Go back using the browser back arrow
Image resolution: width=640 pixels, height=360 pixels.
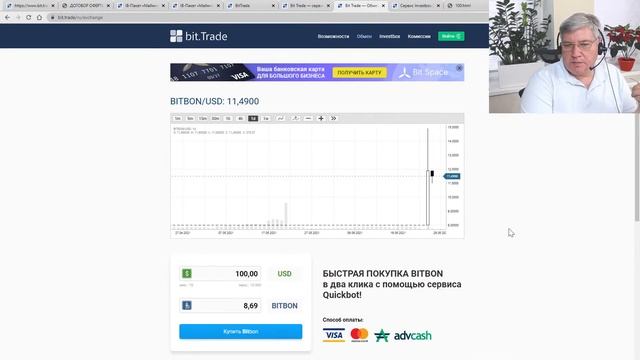7,18
